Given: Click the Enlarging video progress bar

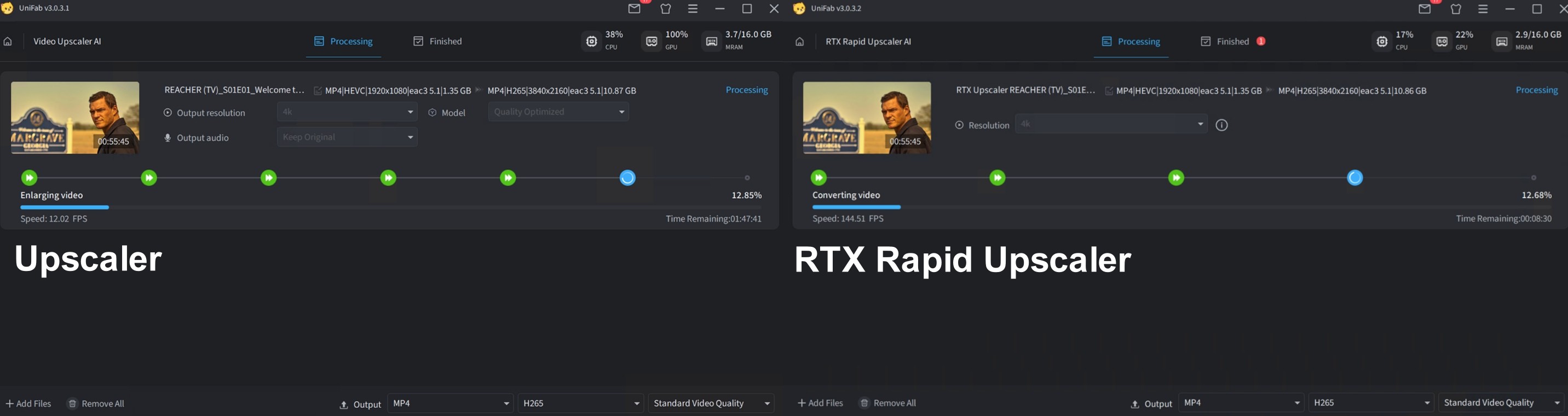Looking at the screenshot, I should click(x=390, y=207).
